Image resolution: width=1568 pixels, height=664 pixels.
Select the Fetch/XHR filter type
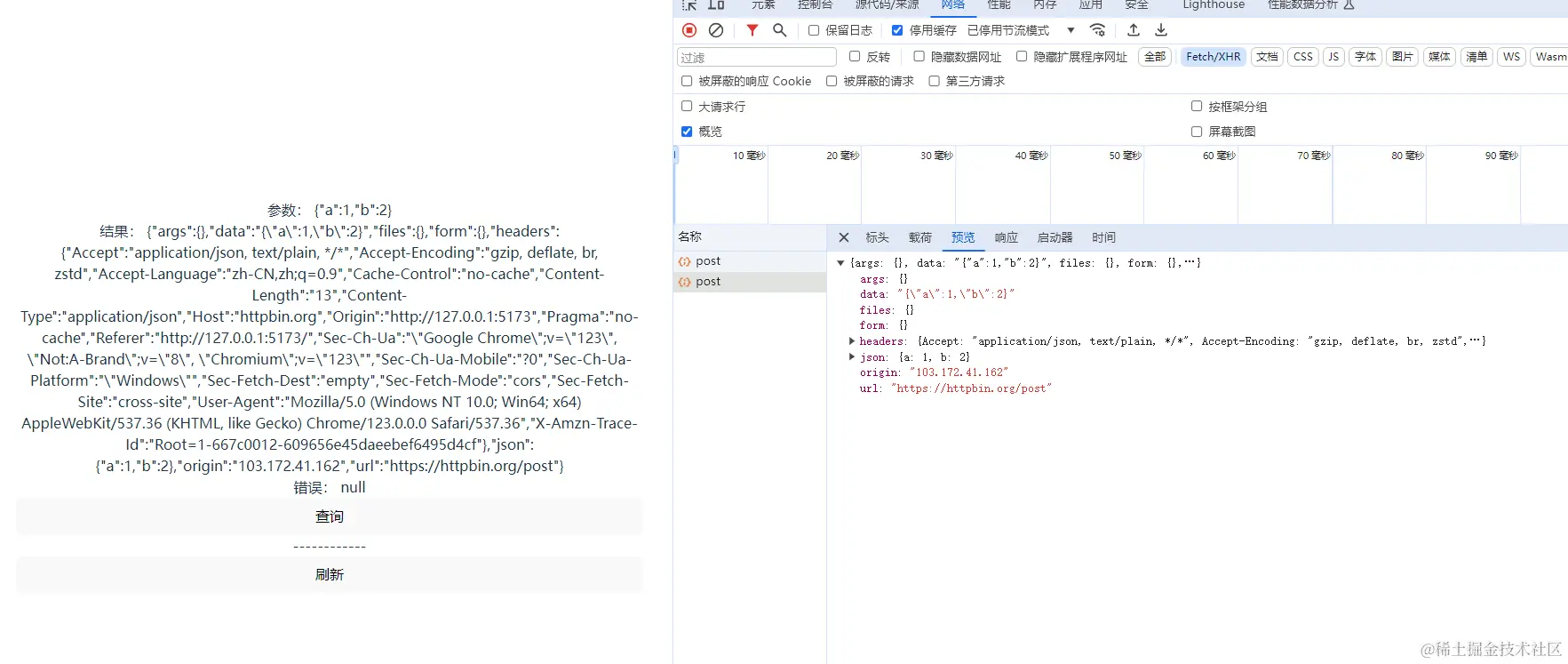(1214, 57)
